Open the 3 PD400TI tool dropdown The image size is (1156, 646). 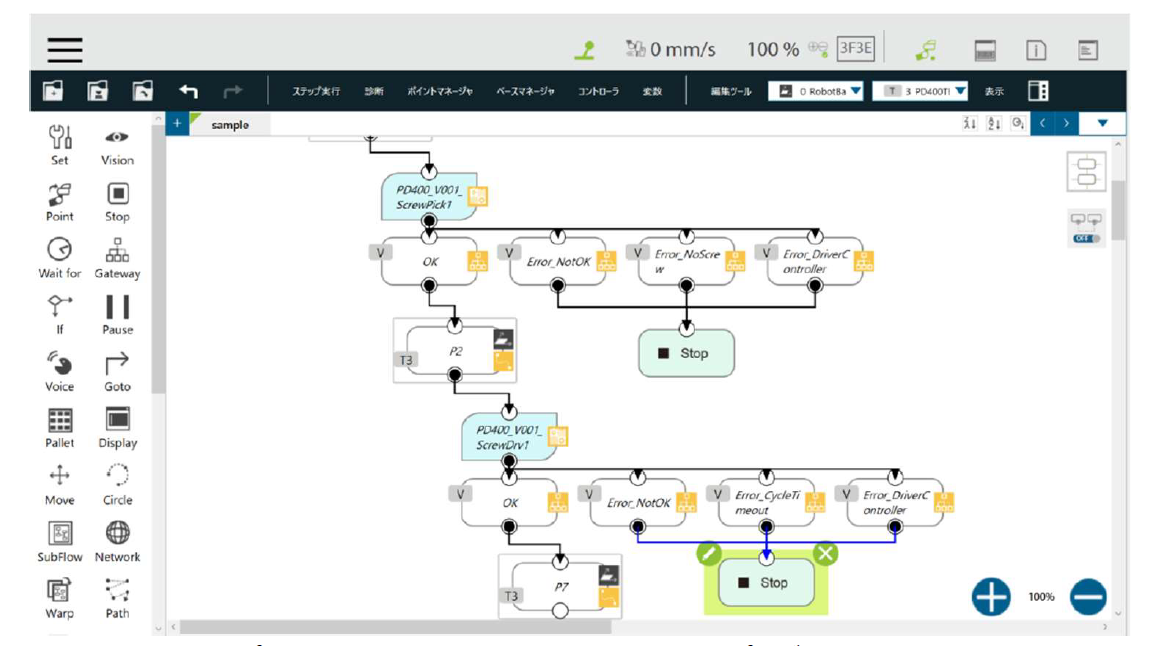click(x=920, y=91)
